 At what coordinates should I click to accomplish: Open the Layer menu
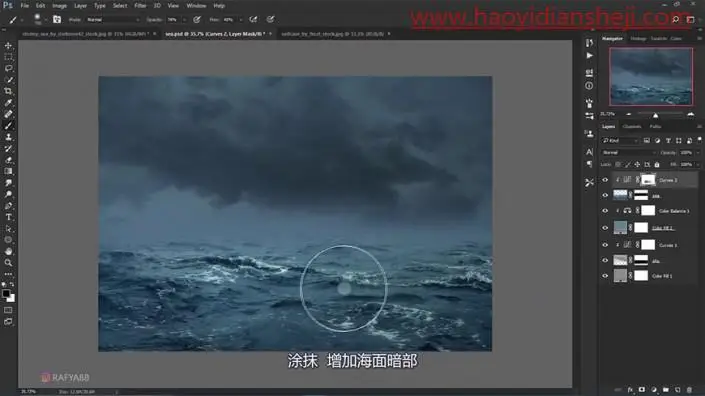click(x=80, y=6)
